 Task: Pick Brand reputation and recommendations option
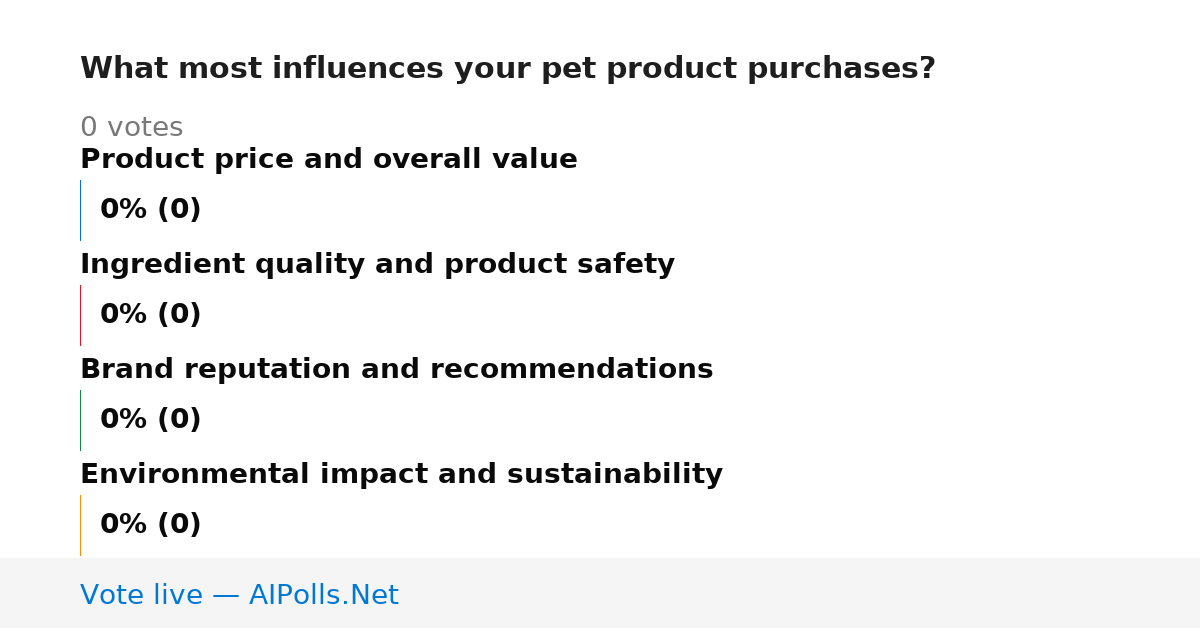396,370
